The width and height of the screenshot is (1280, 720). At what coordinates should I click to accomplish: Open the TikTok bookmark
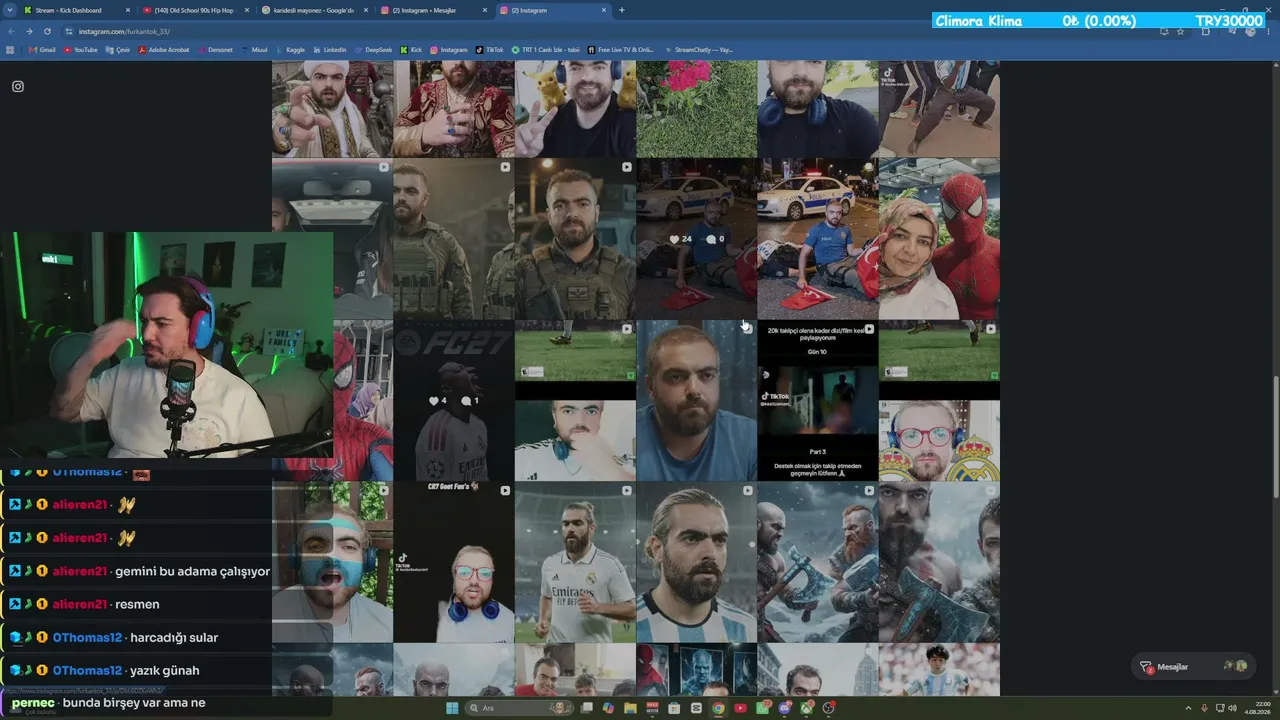pos(490,49)
